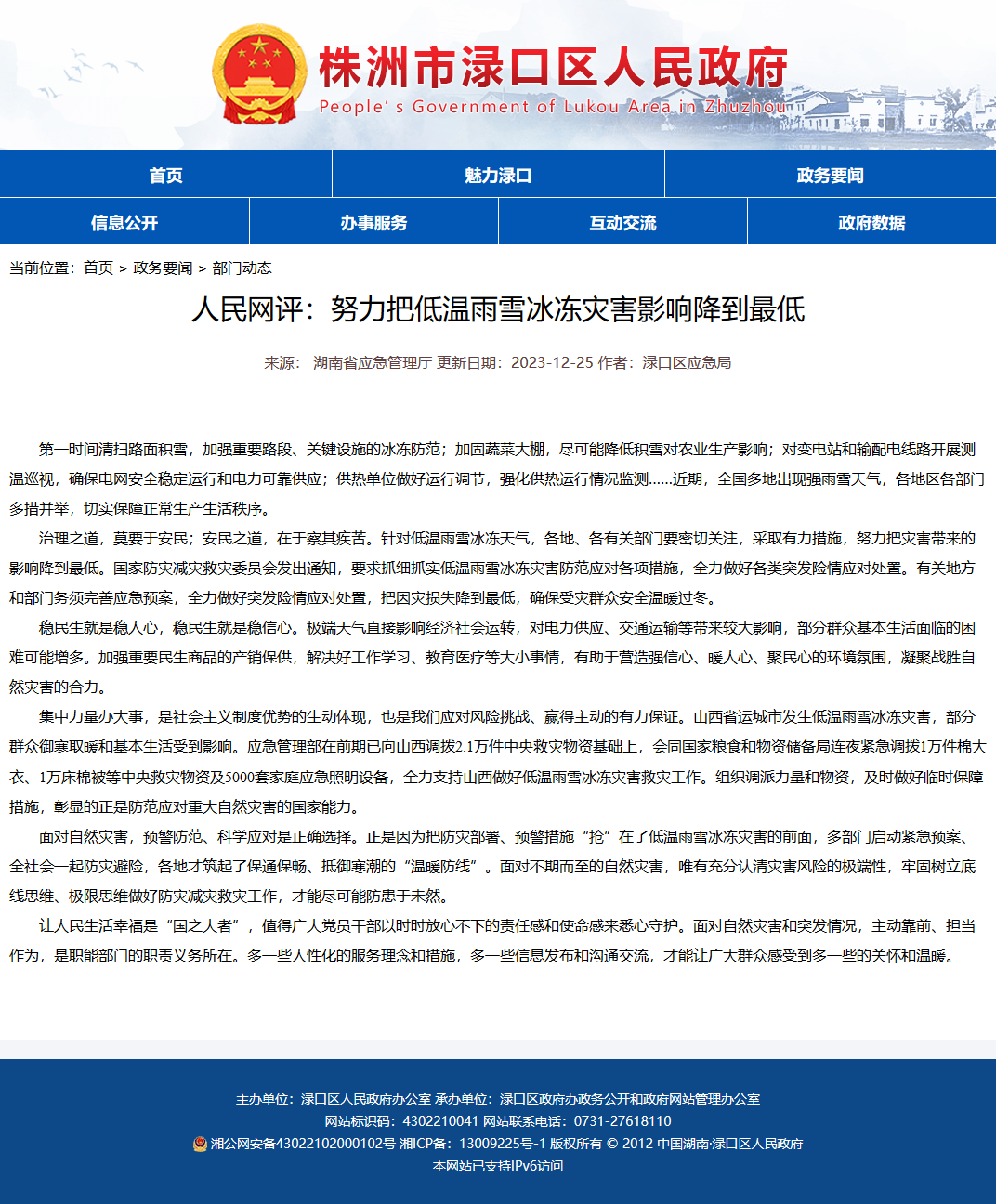Click the police badge icon in footer

[200, 1144]
